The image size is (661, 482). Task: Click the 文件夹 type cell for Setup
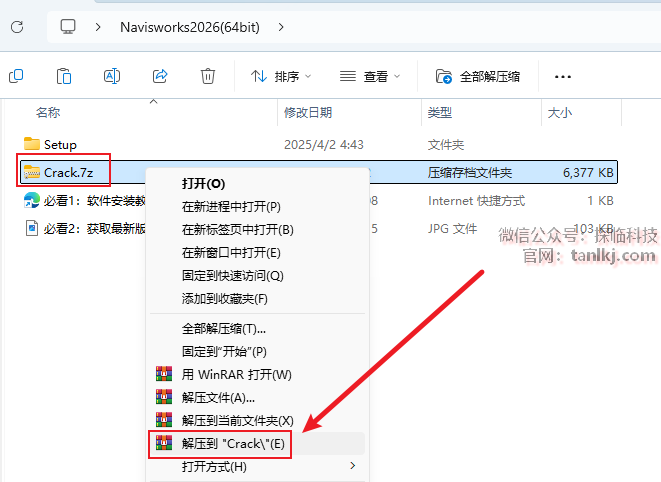[x=446, y=145]
